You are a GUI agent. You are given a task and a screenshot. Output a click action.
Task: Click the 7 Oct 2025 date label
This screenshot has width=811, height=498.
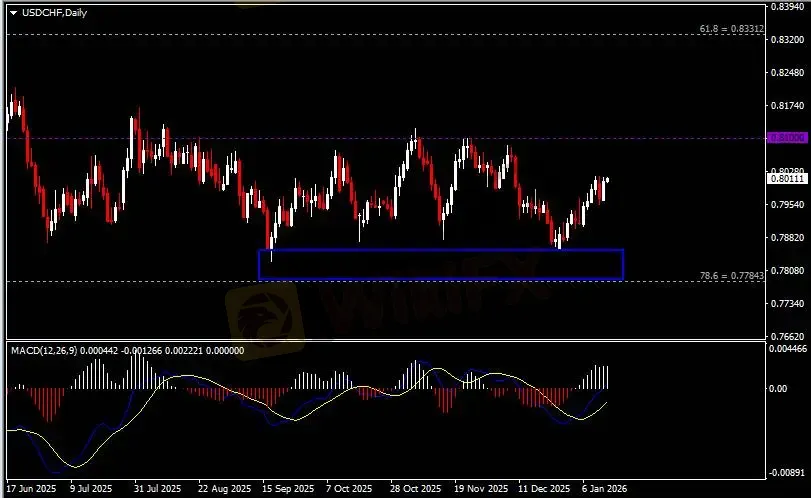point(349,489)
